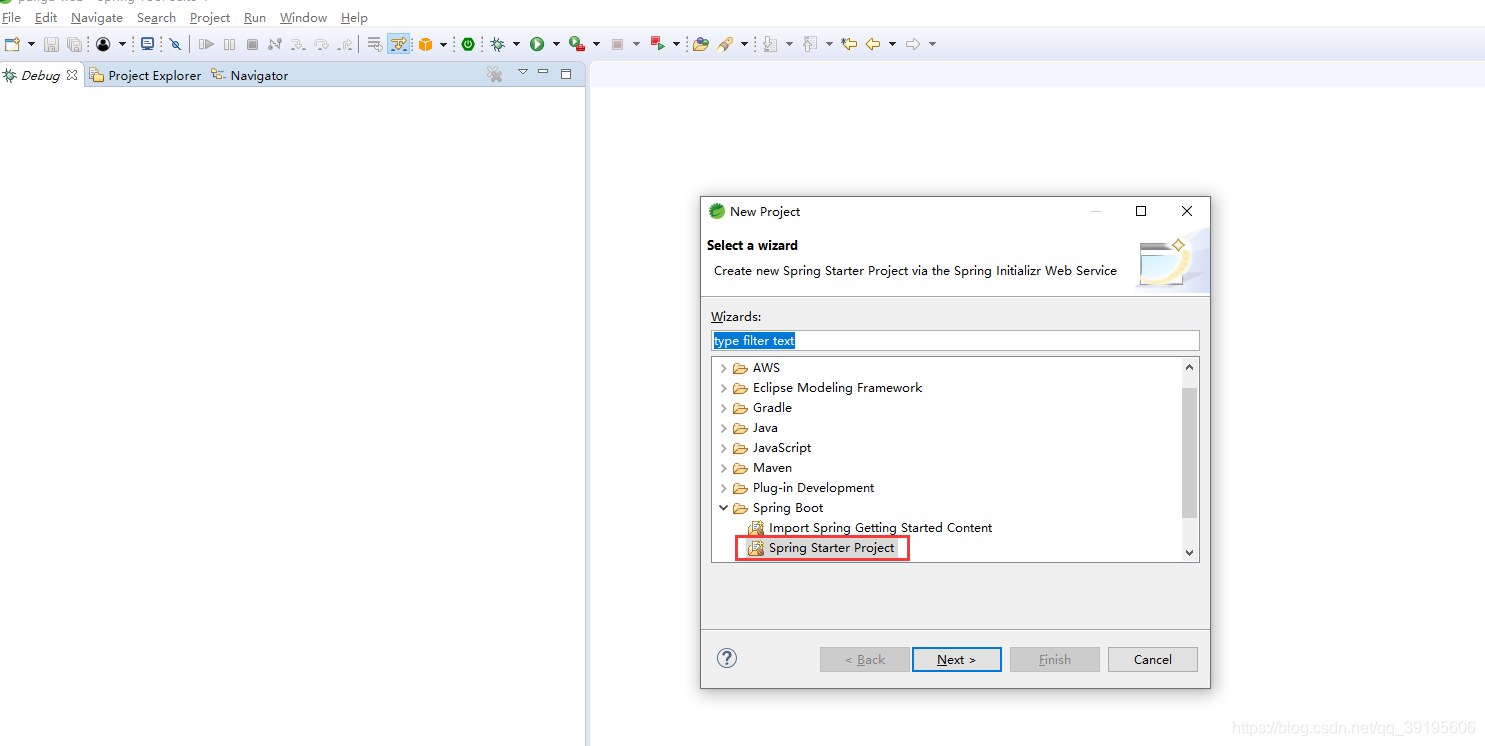Open the Help menu
This screenshot has width=1485, height=746.
click(x=354, y=18)
